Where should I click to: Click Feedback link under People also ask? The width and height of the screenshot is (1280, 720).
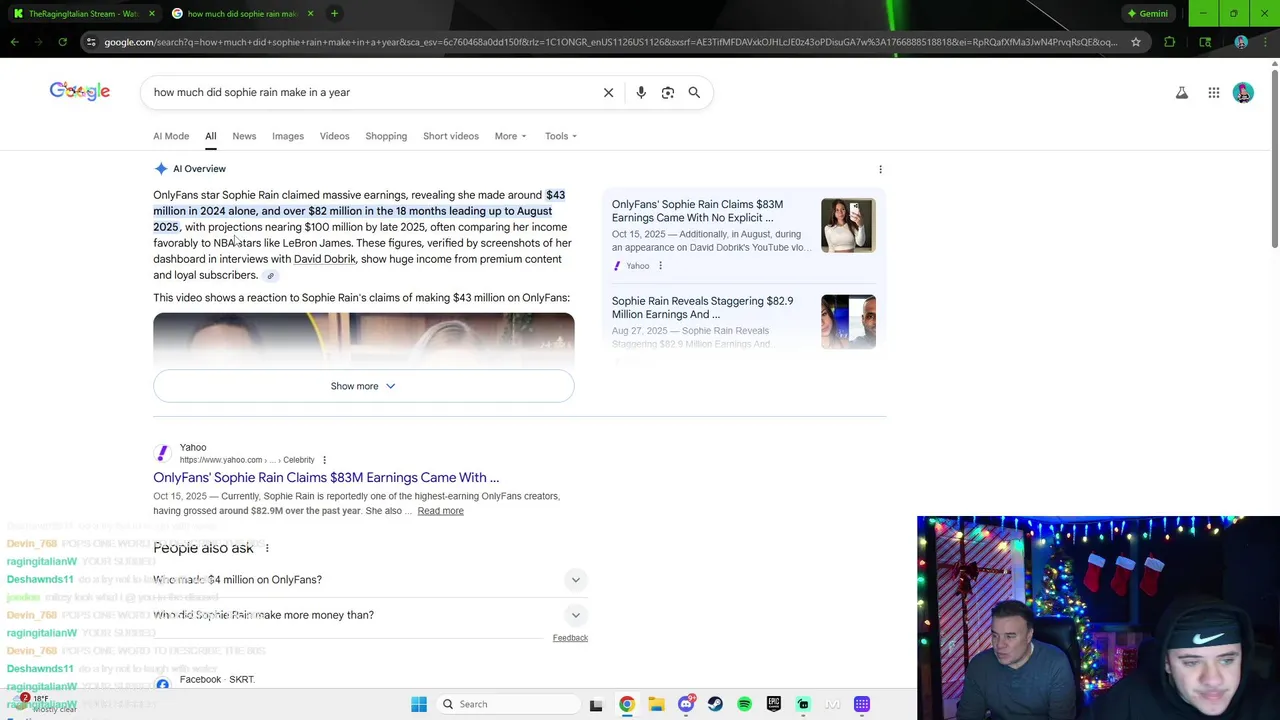pos(570,638)
